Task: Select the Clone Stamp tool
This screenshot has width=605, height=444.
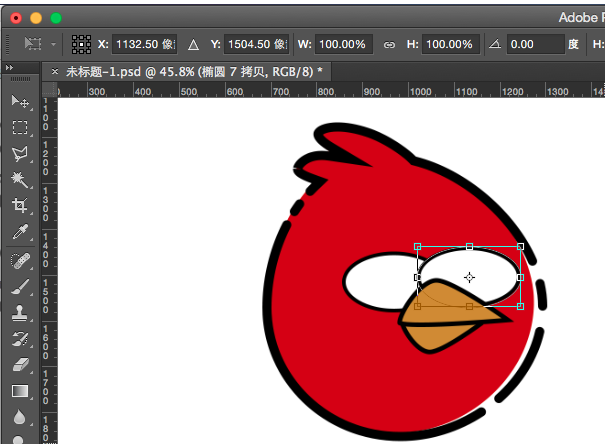Action: pos(20,313)
